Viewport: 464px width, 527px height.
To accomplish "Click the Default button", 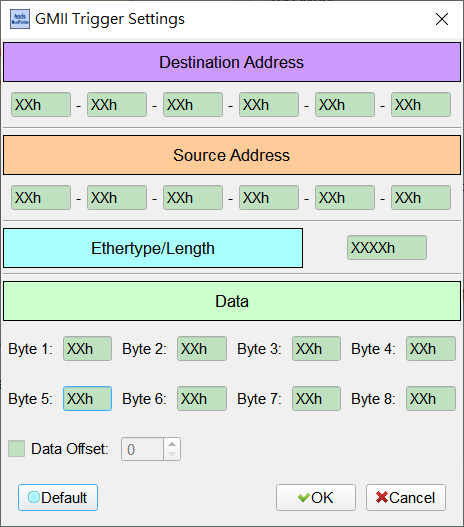I will click(x=58, y=497).
